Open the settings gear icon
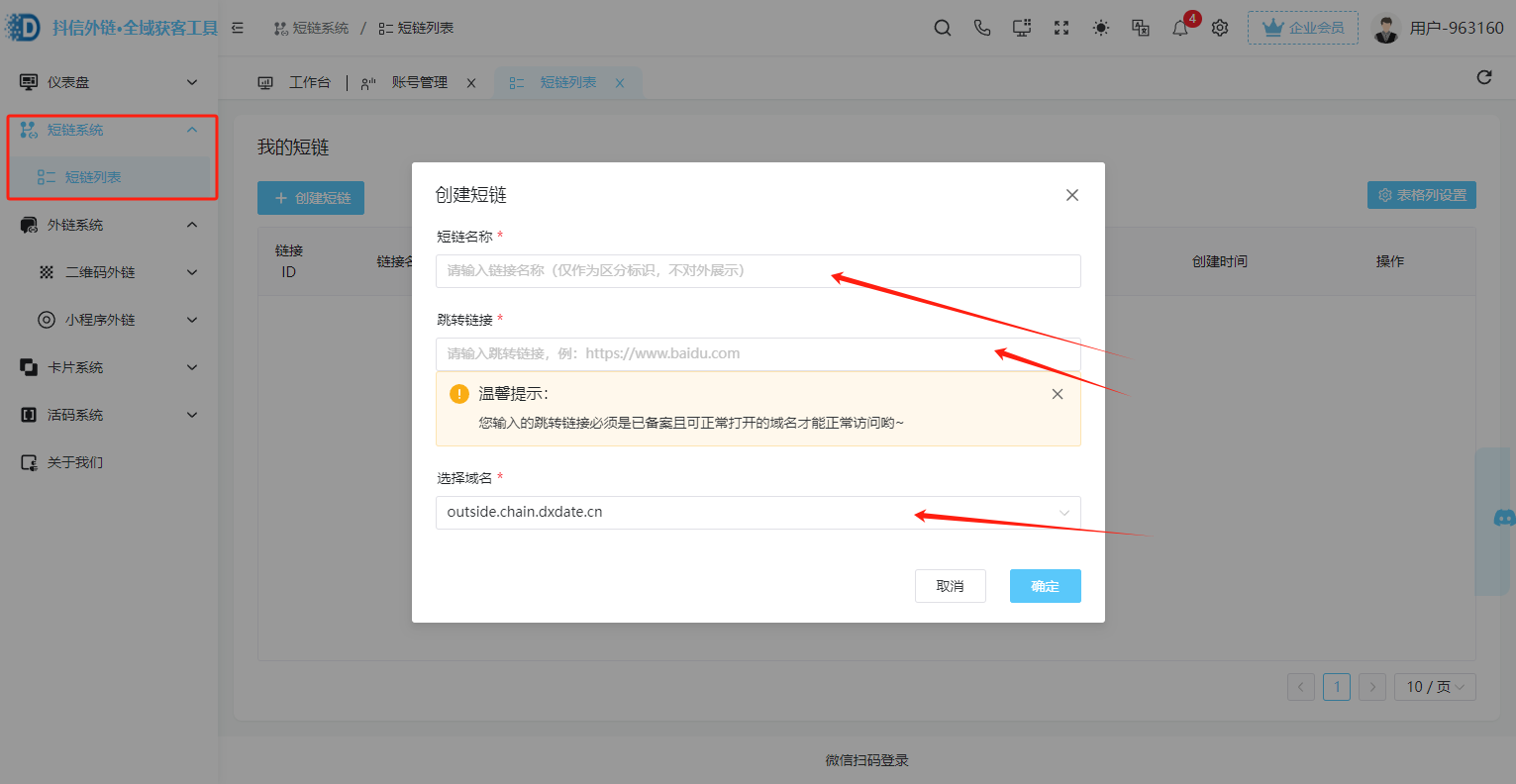The image size is (1516, 784). point(1220,28)
